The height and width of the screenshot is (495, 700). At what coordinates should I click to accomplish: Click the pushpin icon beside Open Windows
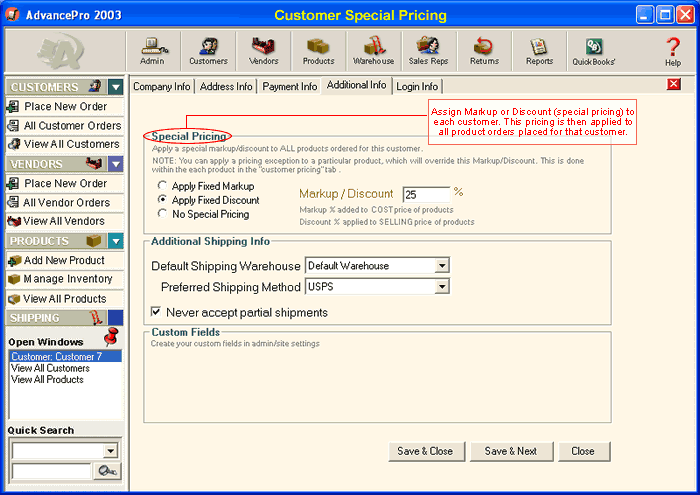point(111,337)
